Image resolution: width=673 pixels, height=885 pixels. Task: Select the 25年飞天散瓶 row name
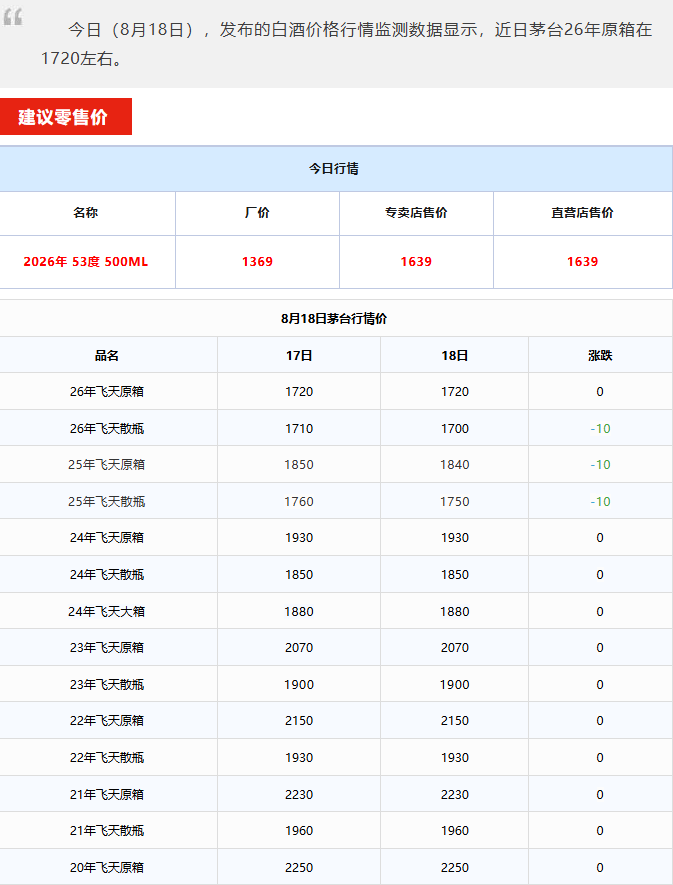[107, 502]
